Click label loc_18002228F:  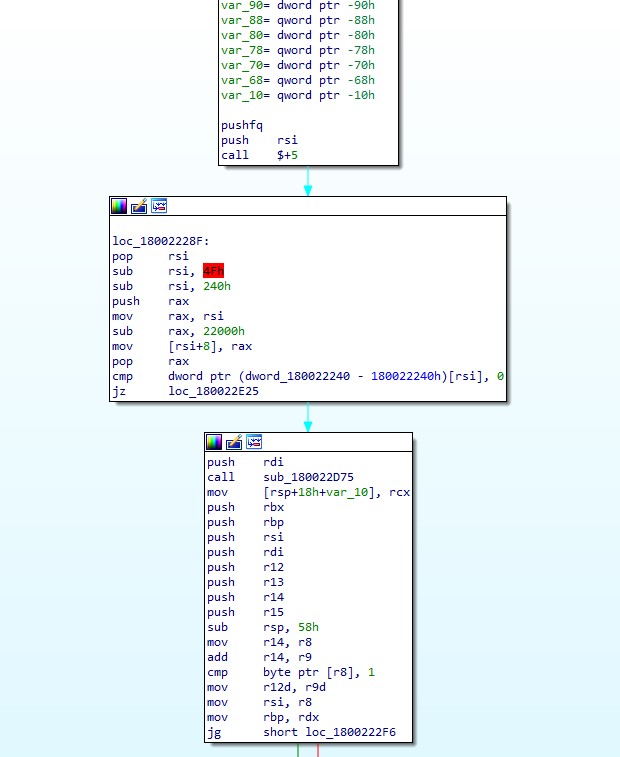[x=161, y=241]
